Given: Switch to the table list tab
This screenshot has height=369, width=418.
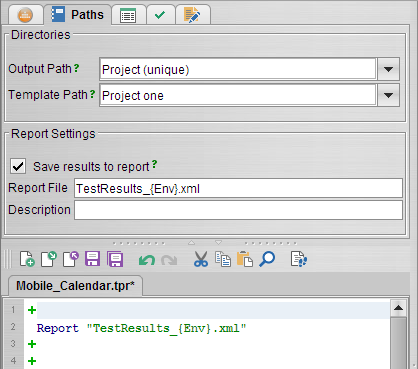Looking at the screenshot, I should point(128,15).
